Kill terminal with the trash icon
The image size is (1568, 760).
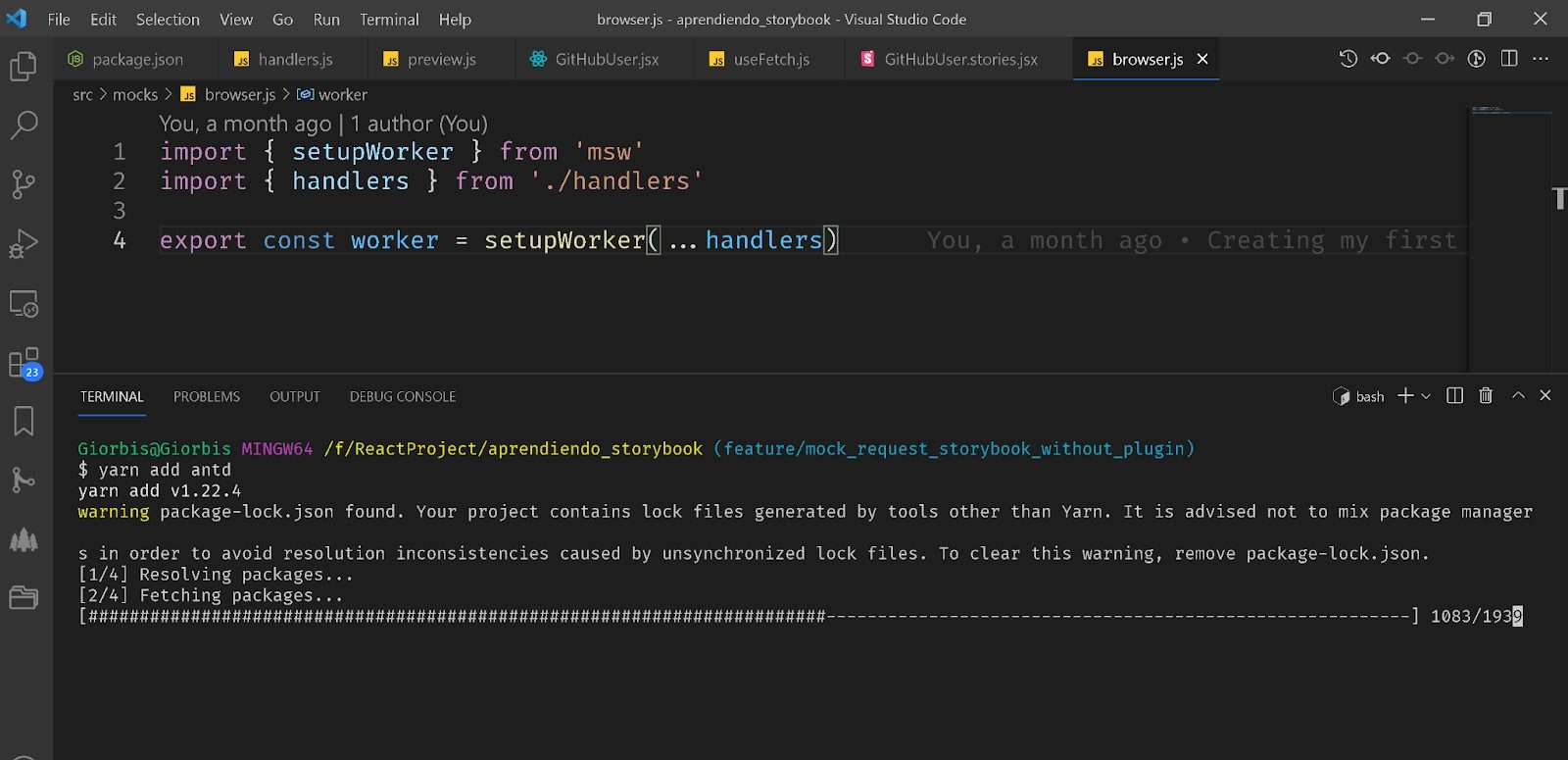[1486, 396]
